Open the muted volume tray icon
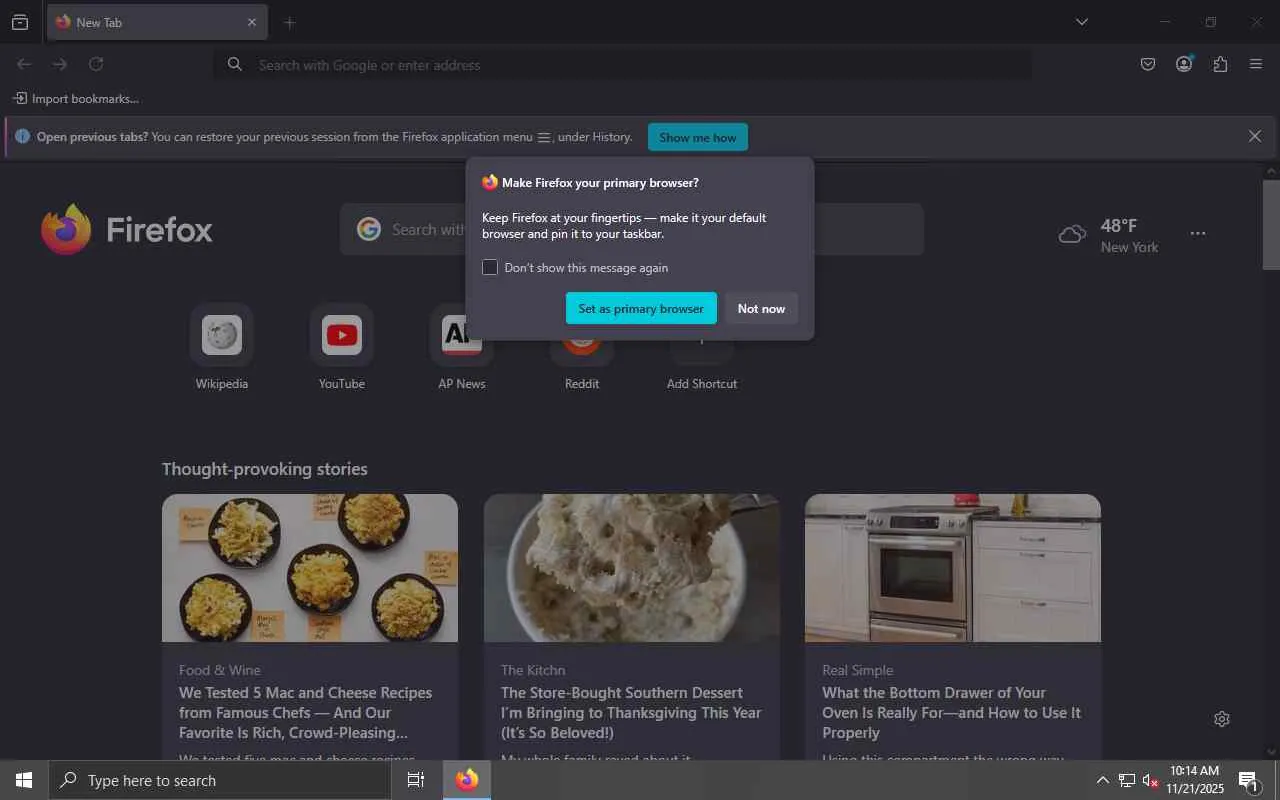This screenshot has width=1280, height=800. point(1151,780)
